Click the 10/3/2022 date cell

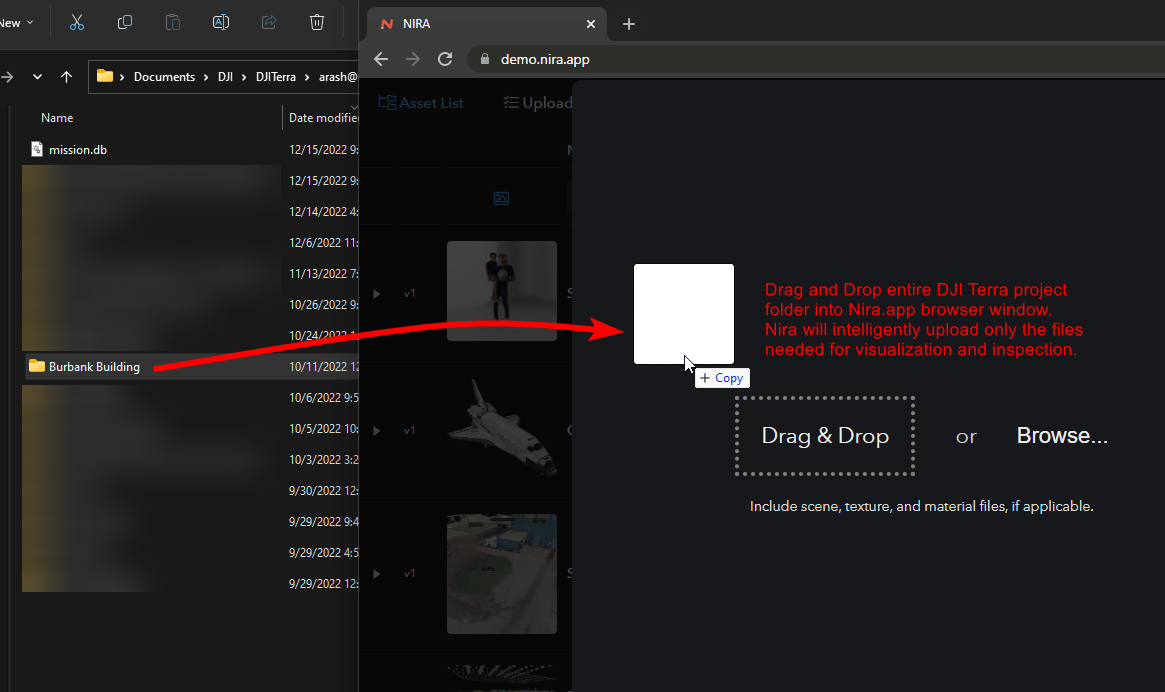(323, 459)
